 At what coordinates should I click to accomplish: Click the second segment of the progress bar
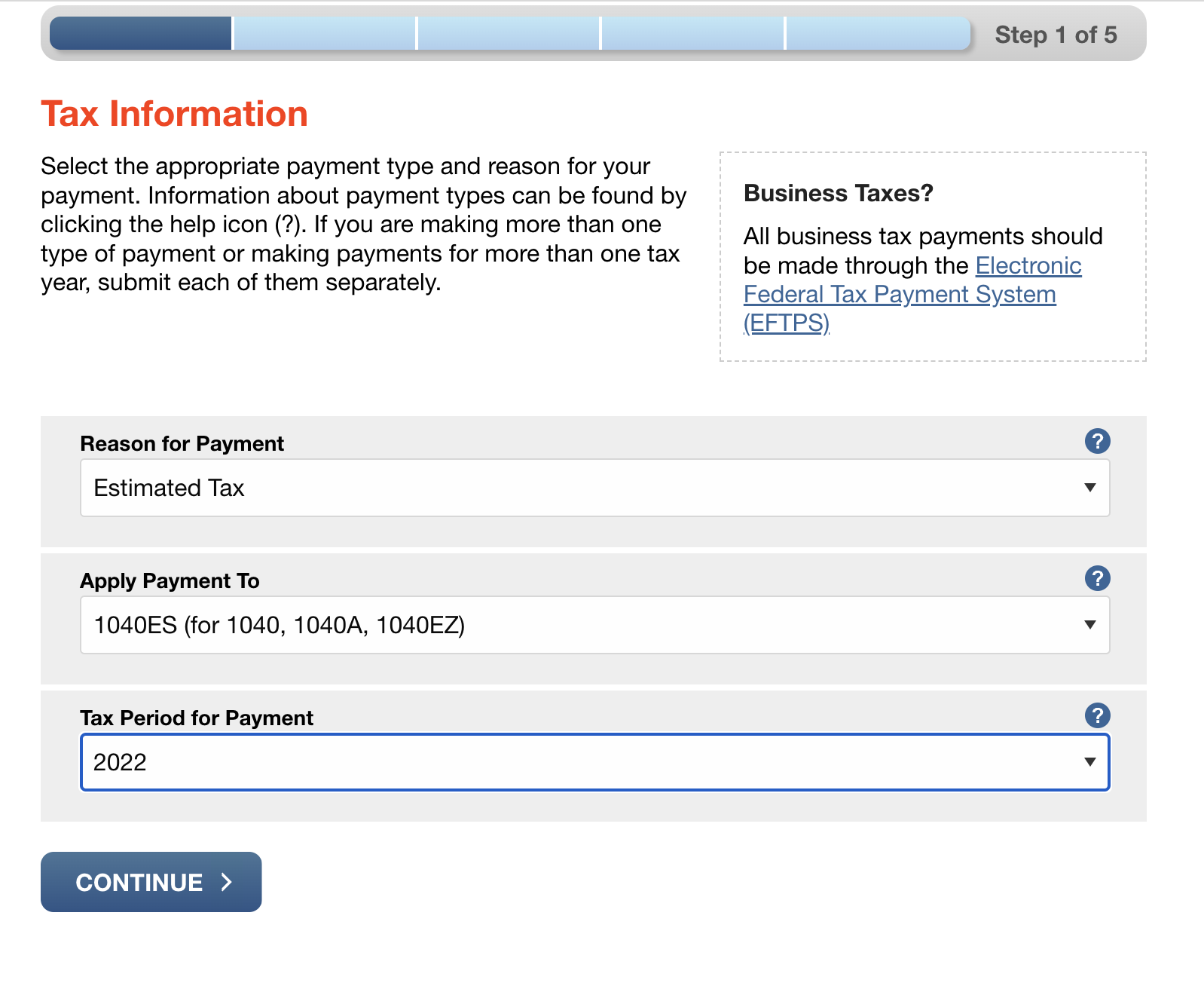pos(324,33)
